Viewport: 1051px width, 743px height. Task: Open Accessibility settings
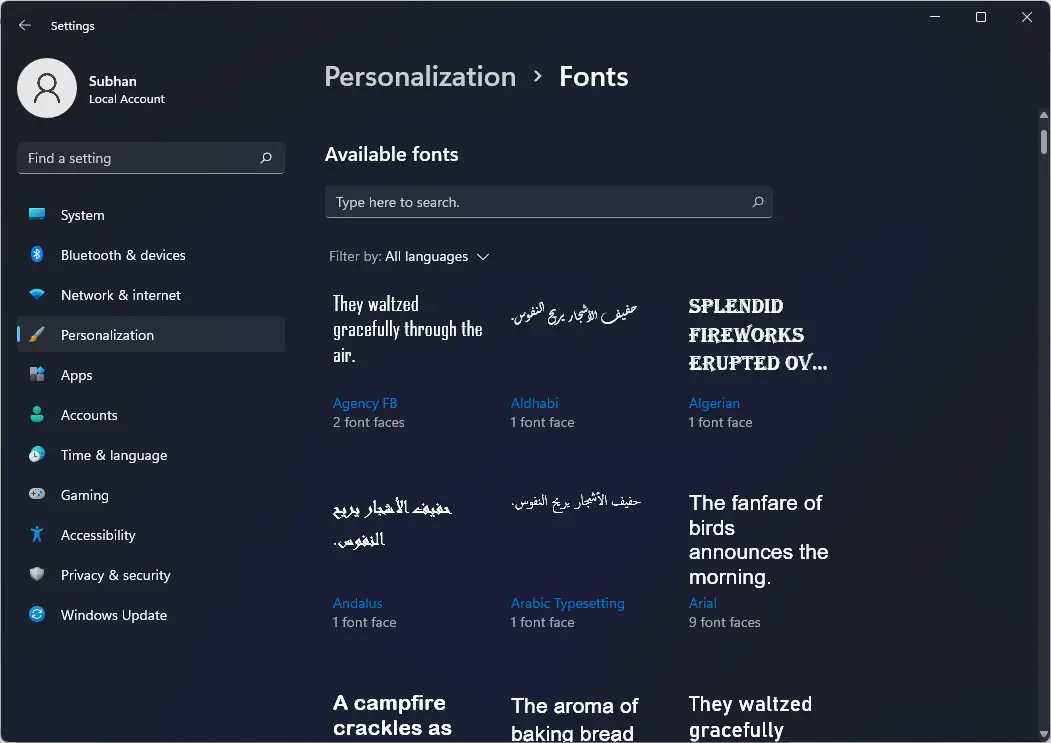coord(36,535)
